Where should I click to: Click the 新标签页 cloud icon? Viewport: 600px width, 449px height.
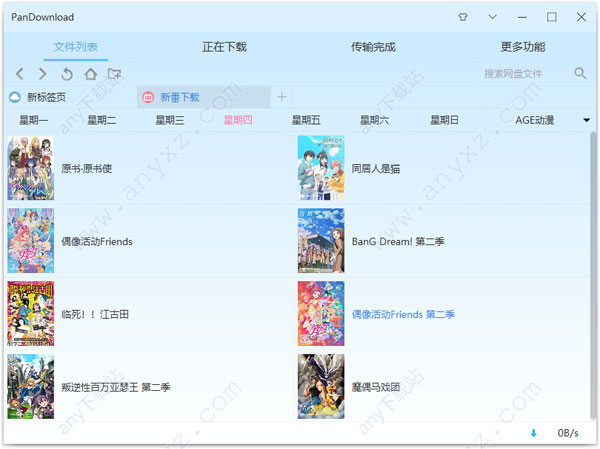[x=15, y=97]
